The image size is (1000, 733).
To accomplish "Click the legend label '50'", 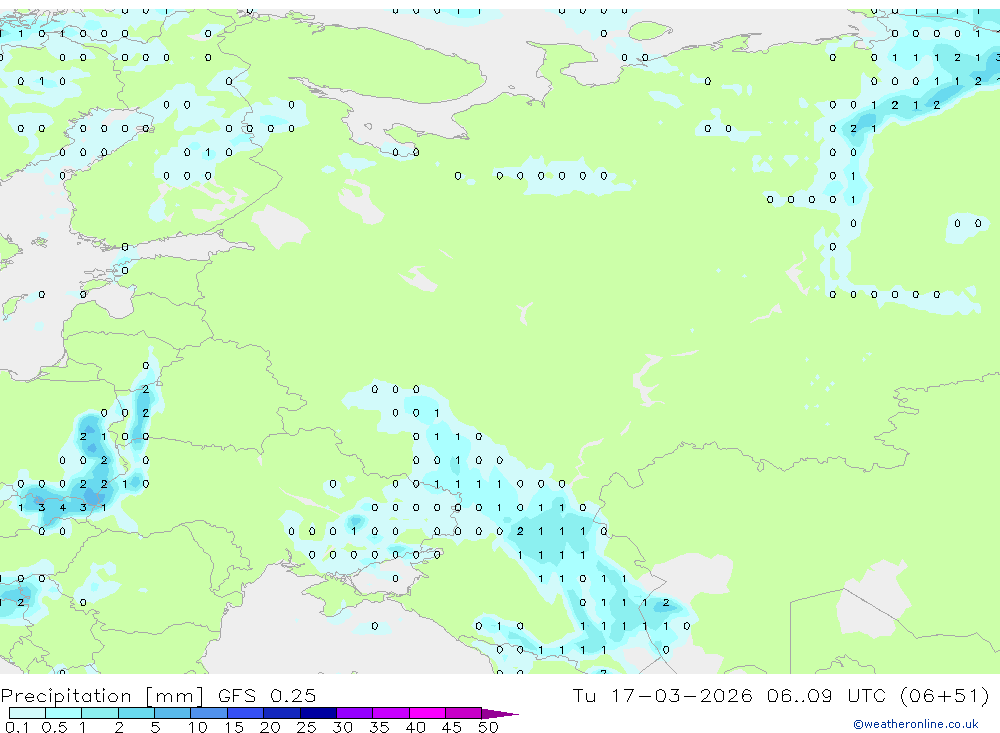I will (x=488, y=727).
